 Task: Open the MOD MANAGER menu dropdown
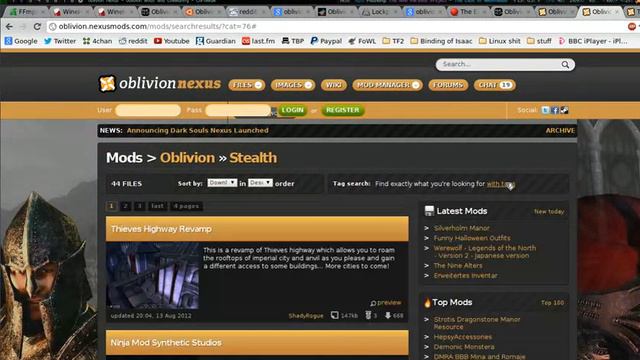click(x=387, y=85)
